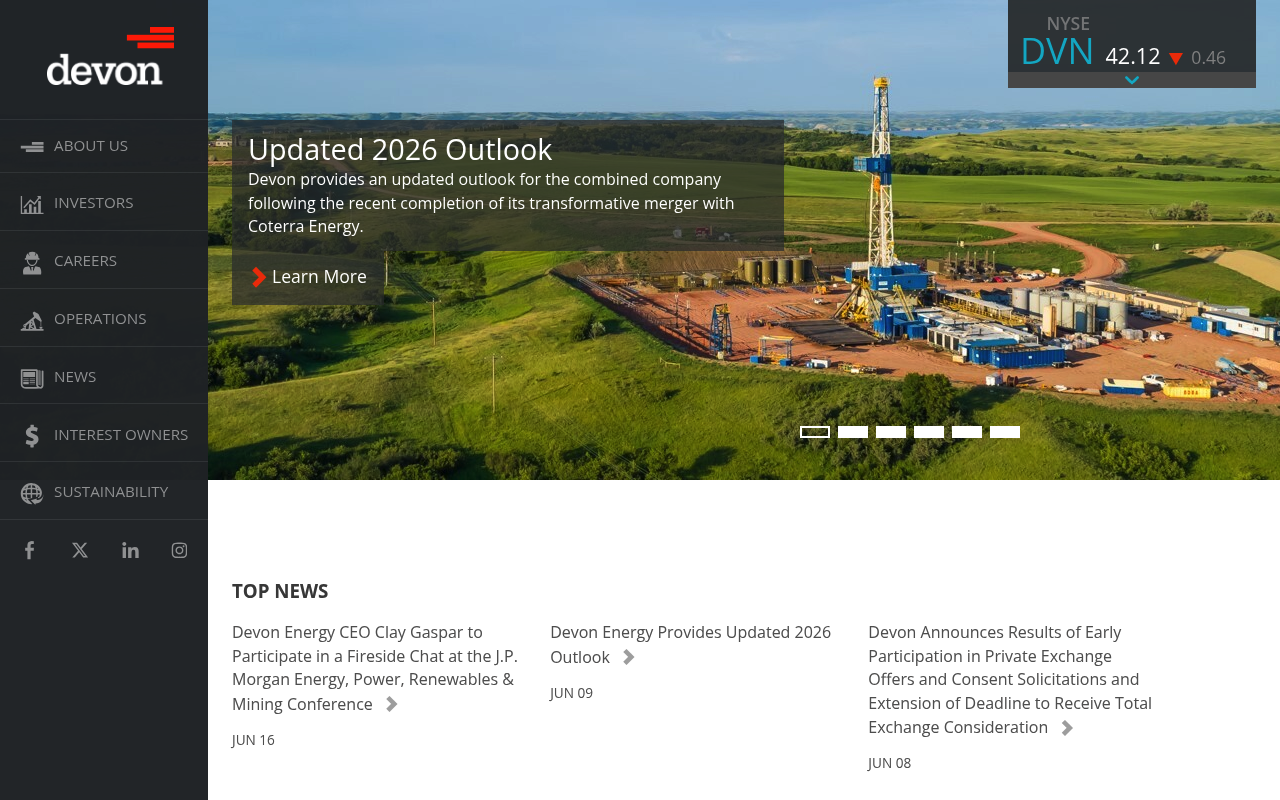Screen dimensions: 1280x800
Task: Open Devon's Facebook page
Action: [x=30, y=550]
